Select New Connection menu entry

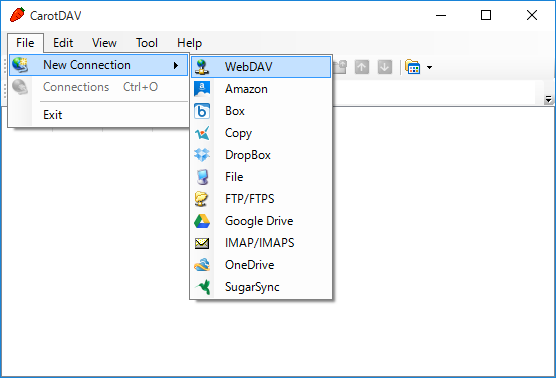pos(98,65)
